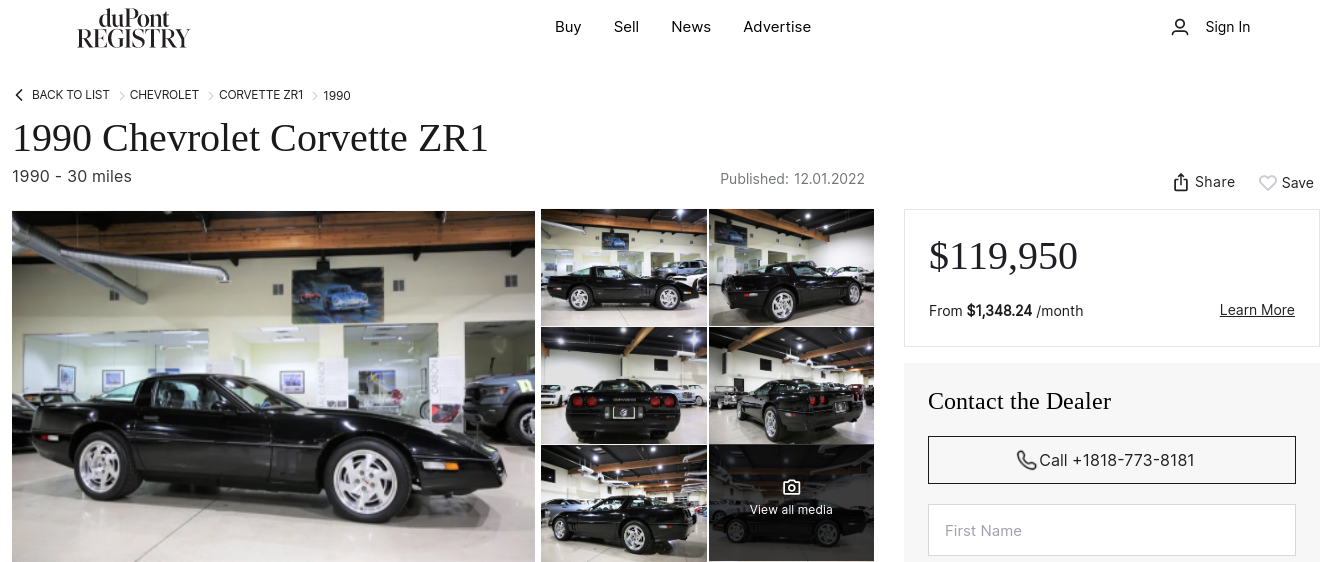This screenshot has width=1321, height=562.
Task: Click the phone icon in the Call button
Action: pos(1026,460)
